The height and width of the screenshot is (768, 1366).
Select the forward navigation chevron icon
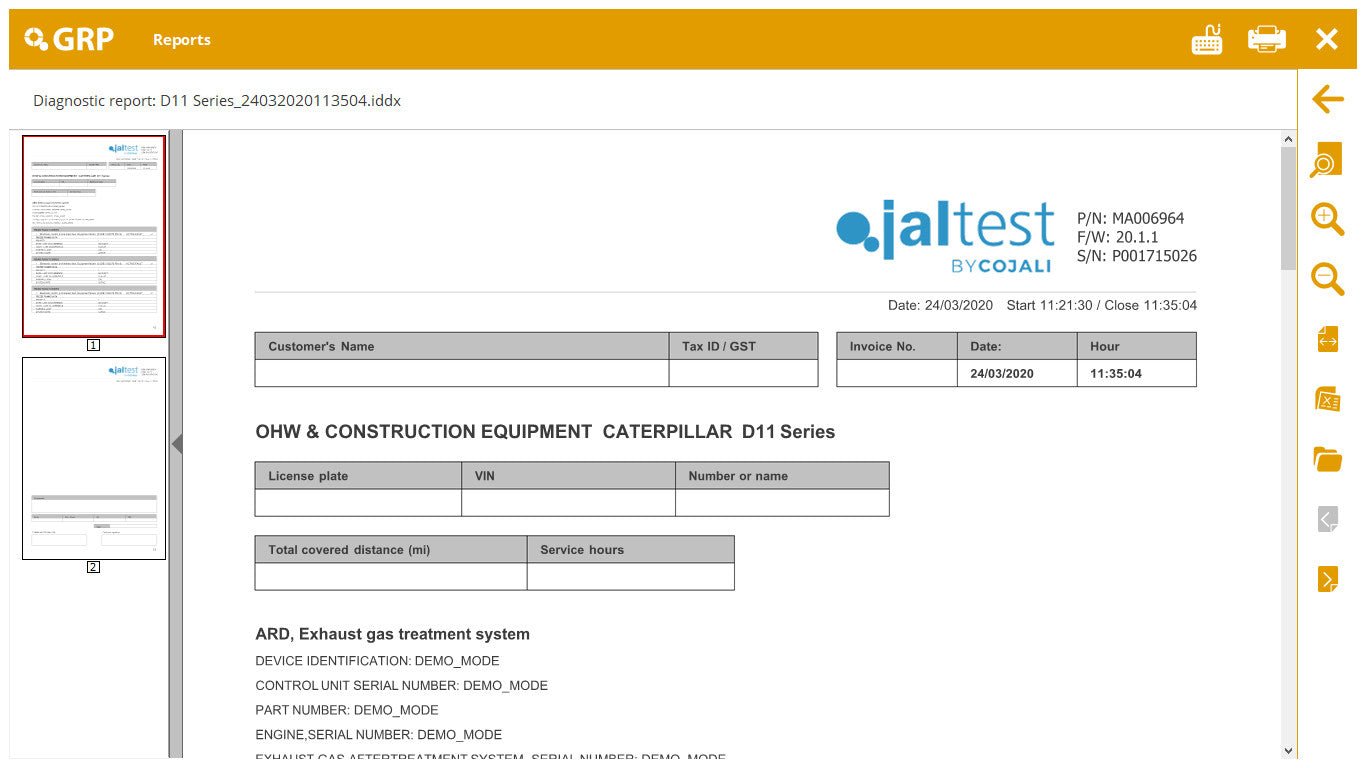coord(1327,578)
